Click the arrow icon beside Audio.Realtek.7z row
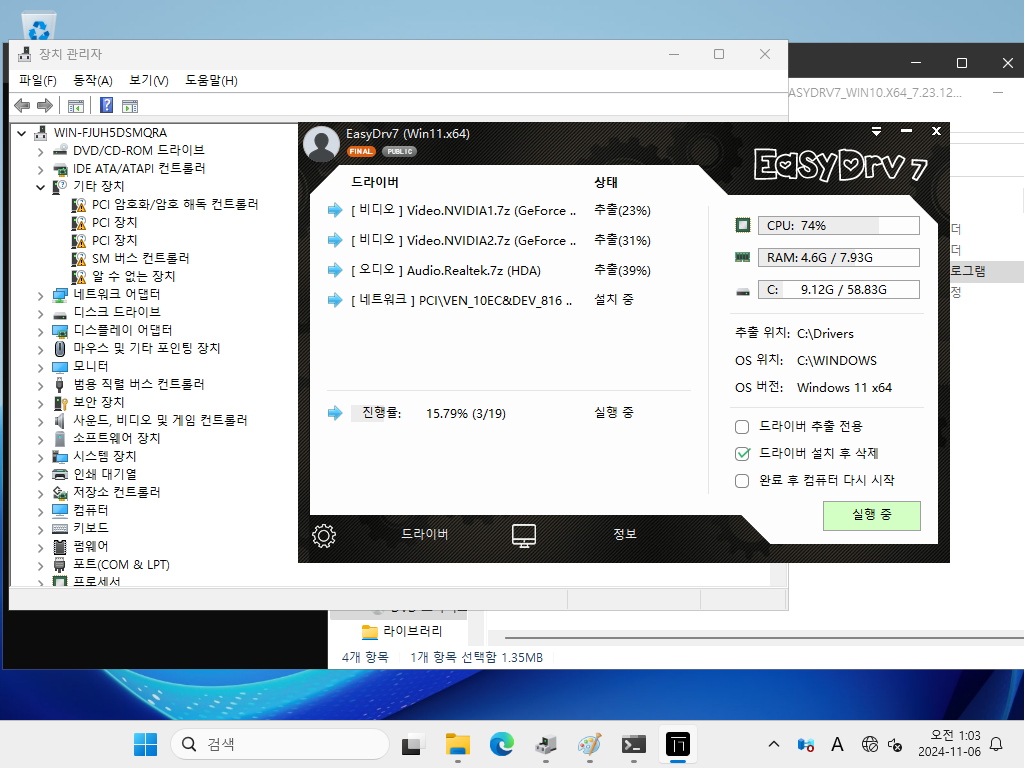Screen dimensions: 1025x770 point(335,270)
